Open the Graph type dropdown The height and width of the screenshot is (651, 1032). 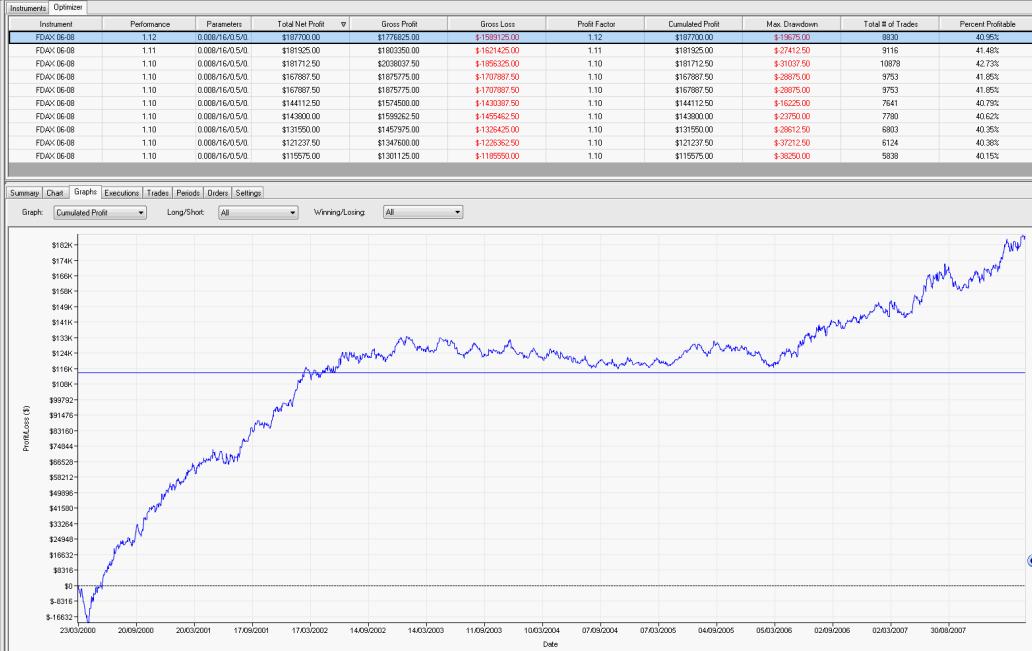coord(100,212)
